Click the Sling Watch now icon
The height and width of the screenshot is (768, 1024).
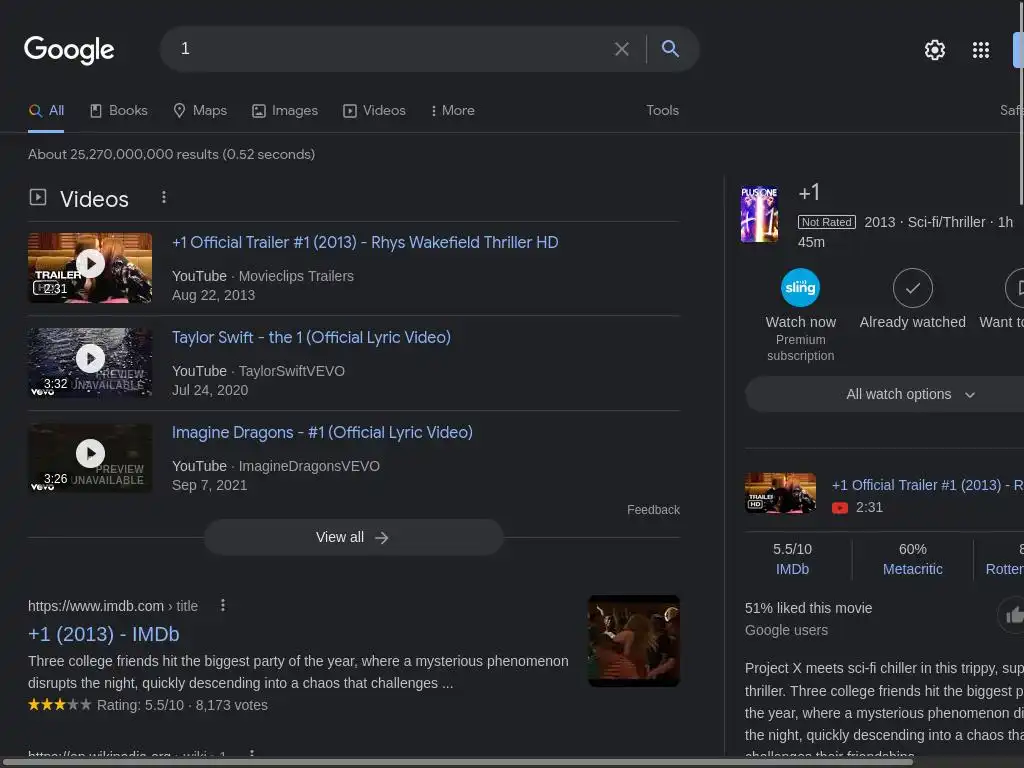click(801, 287)
